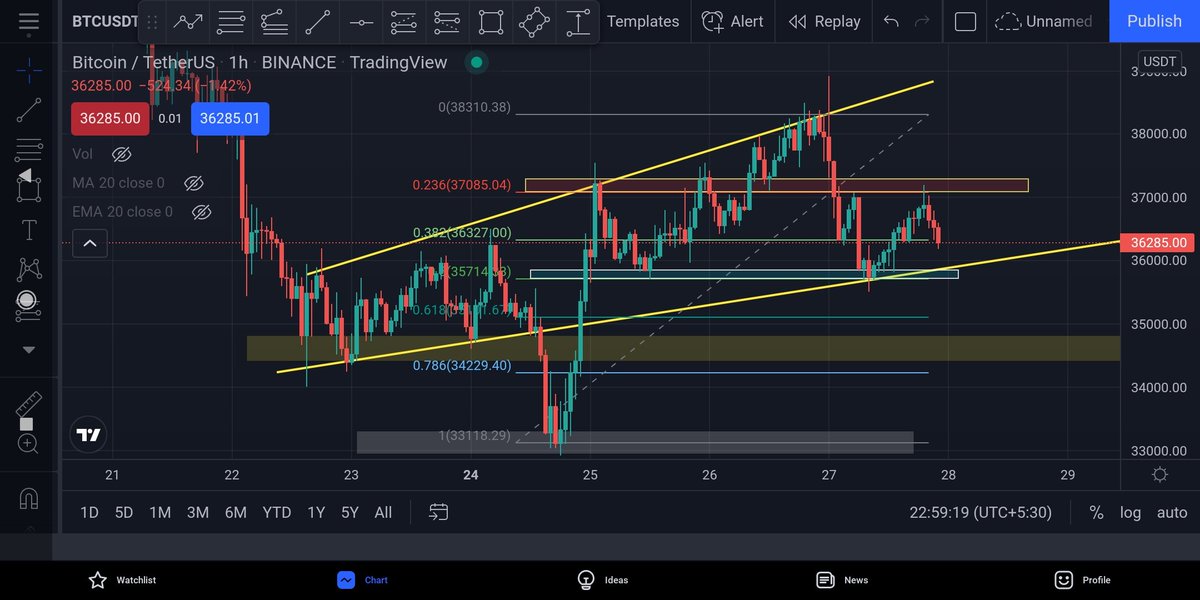Expand more left sidebar tools arrow
Screen dimensions: 1200x600
(x=29, y=350)
